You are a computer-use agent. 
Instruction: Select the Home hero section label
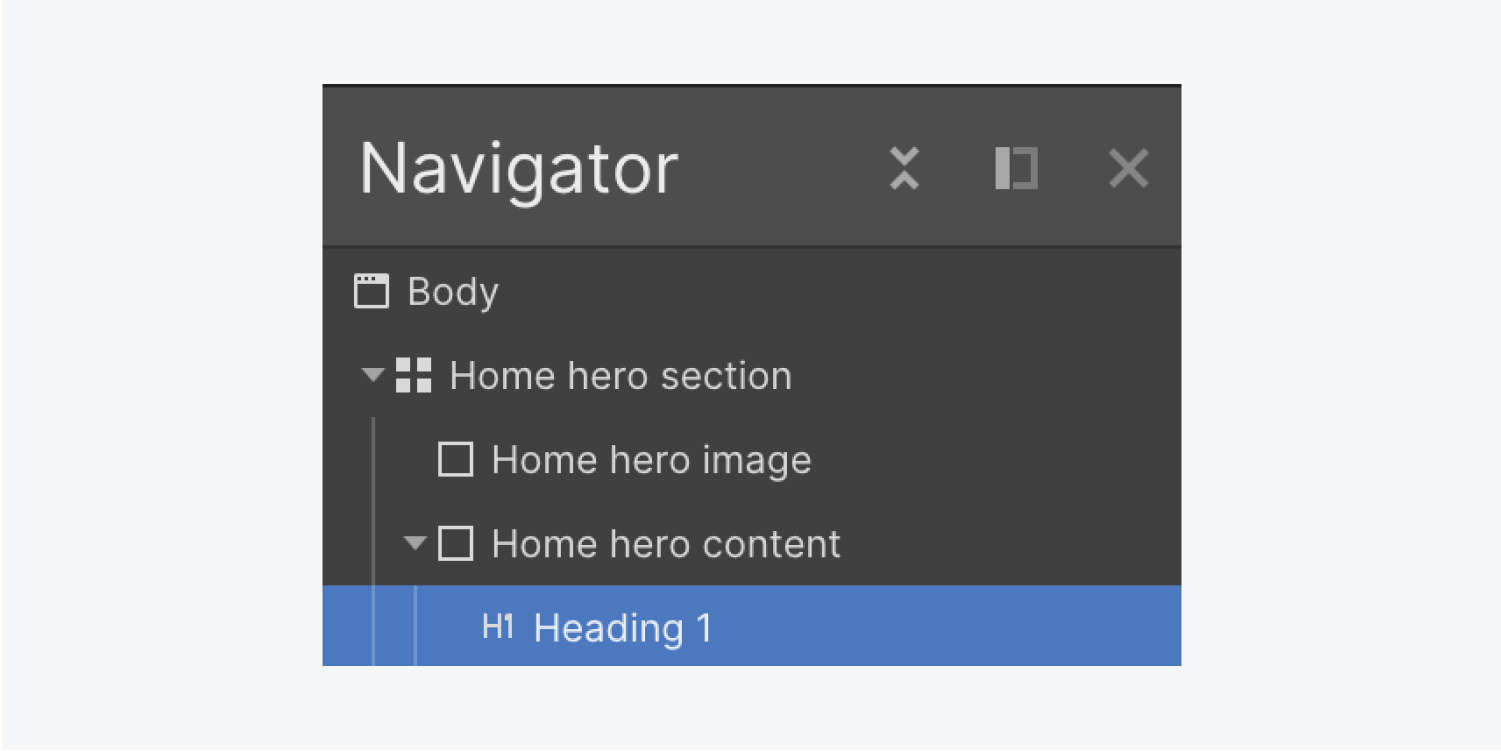[x=620, y=376]
